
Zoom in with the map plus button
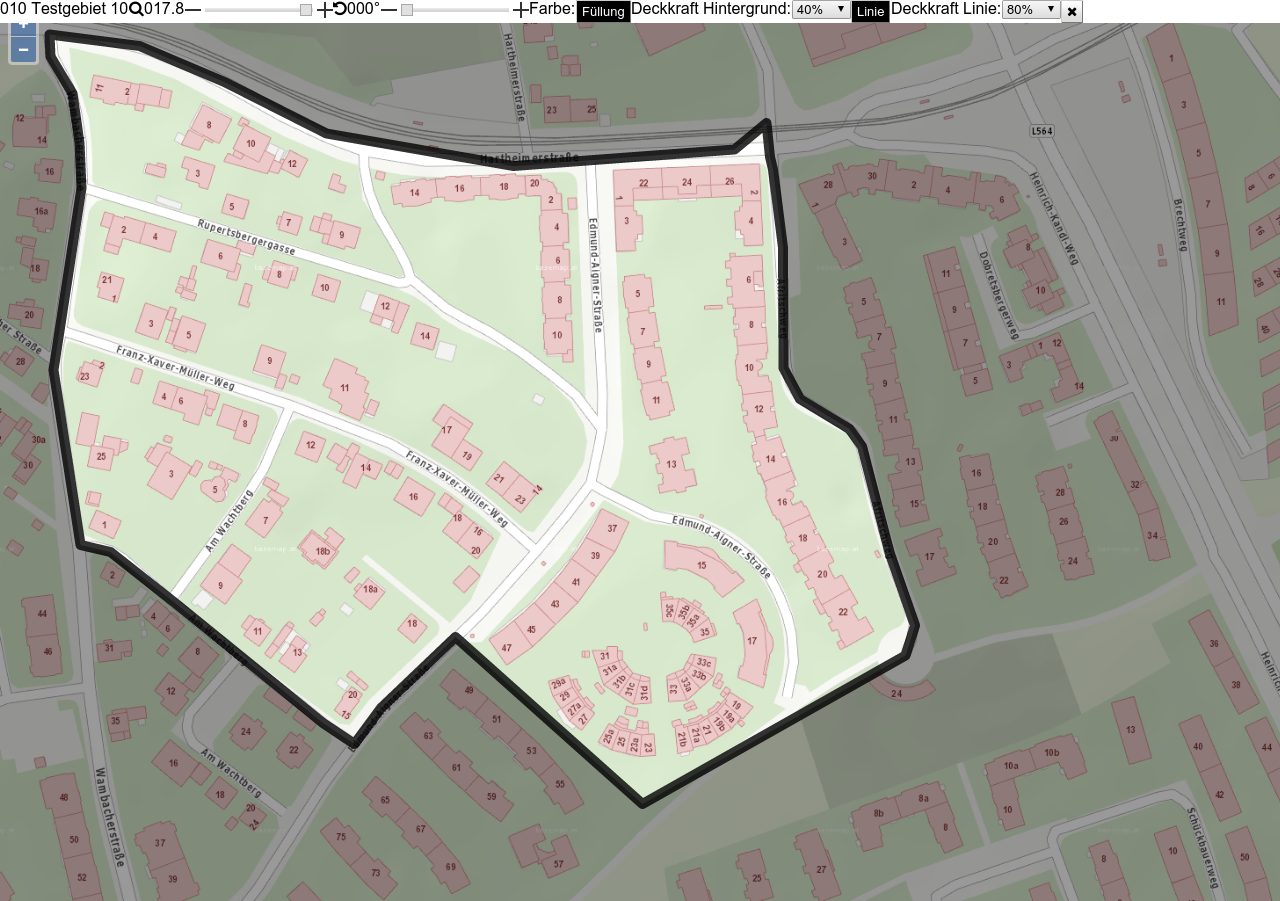coord(23,27)
